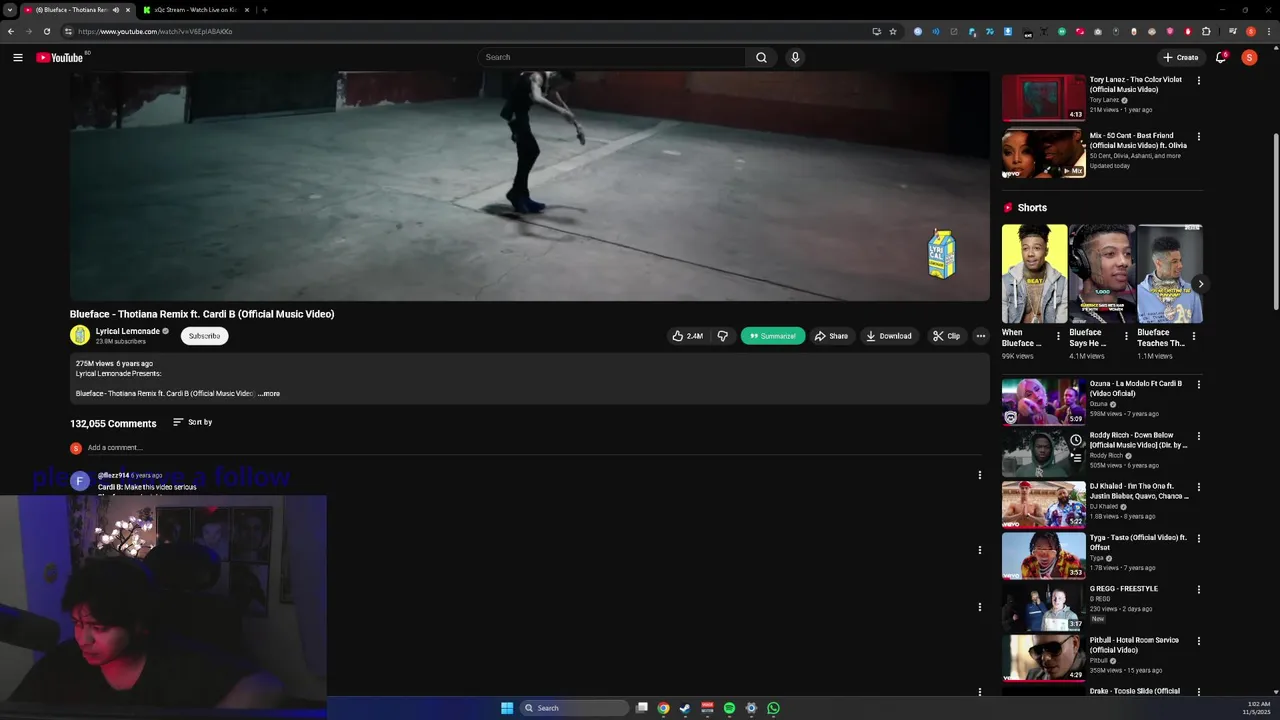Screen dimensions: 1280x720
Task: Open the 'When Blueface' short thumbnail
Action: [1034, 274]
